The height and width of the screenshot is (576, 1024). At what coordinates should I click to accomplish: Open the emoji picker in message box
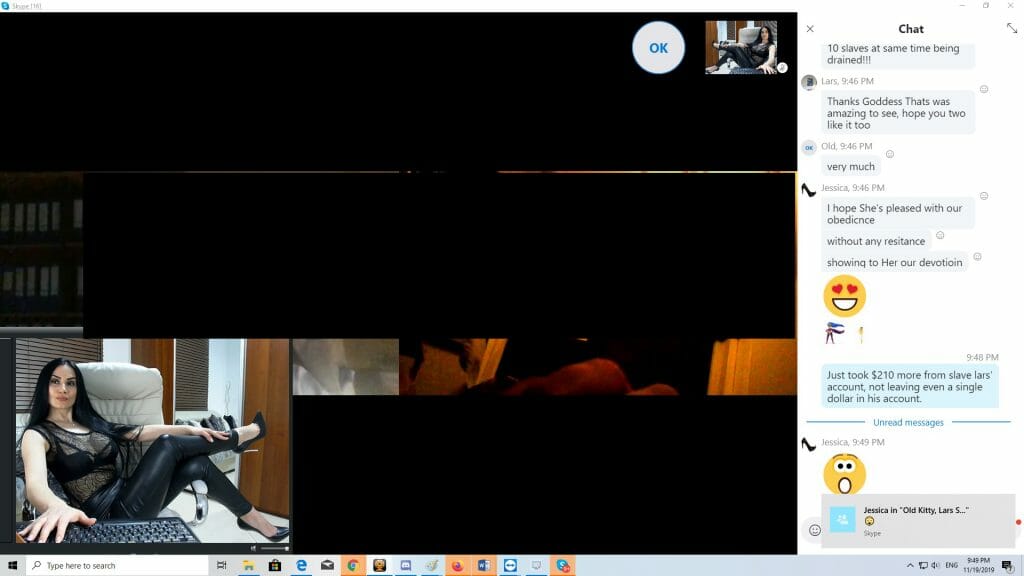pos(815,530)
